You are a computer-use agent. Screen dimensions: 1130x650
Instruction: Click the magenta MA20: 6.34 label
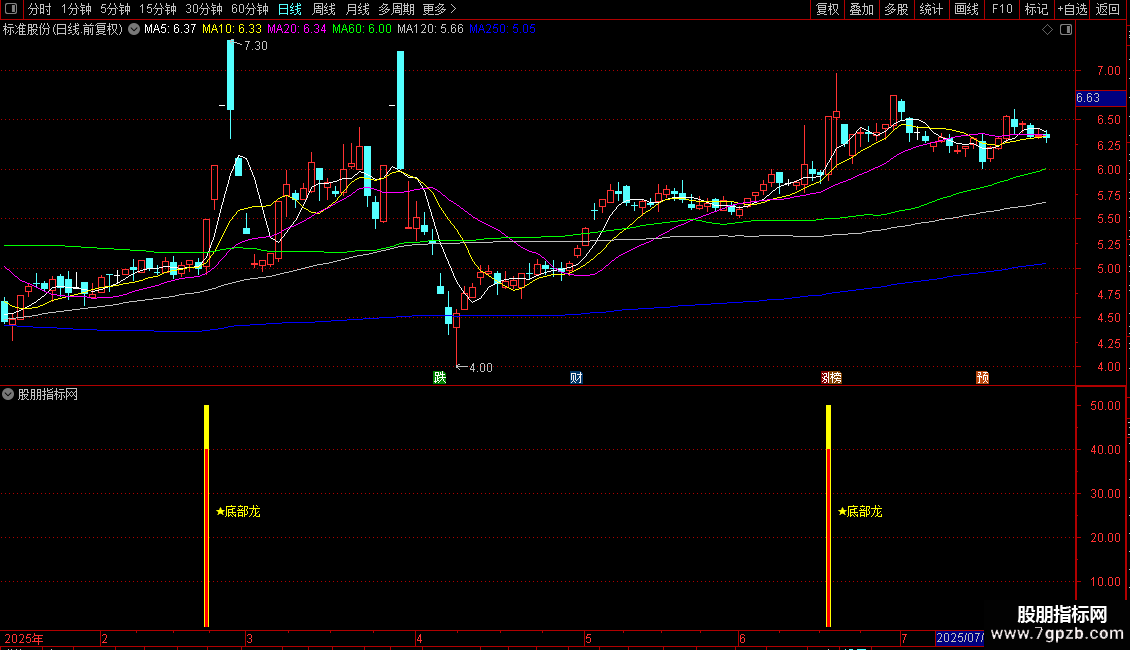click(297, 30)
